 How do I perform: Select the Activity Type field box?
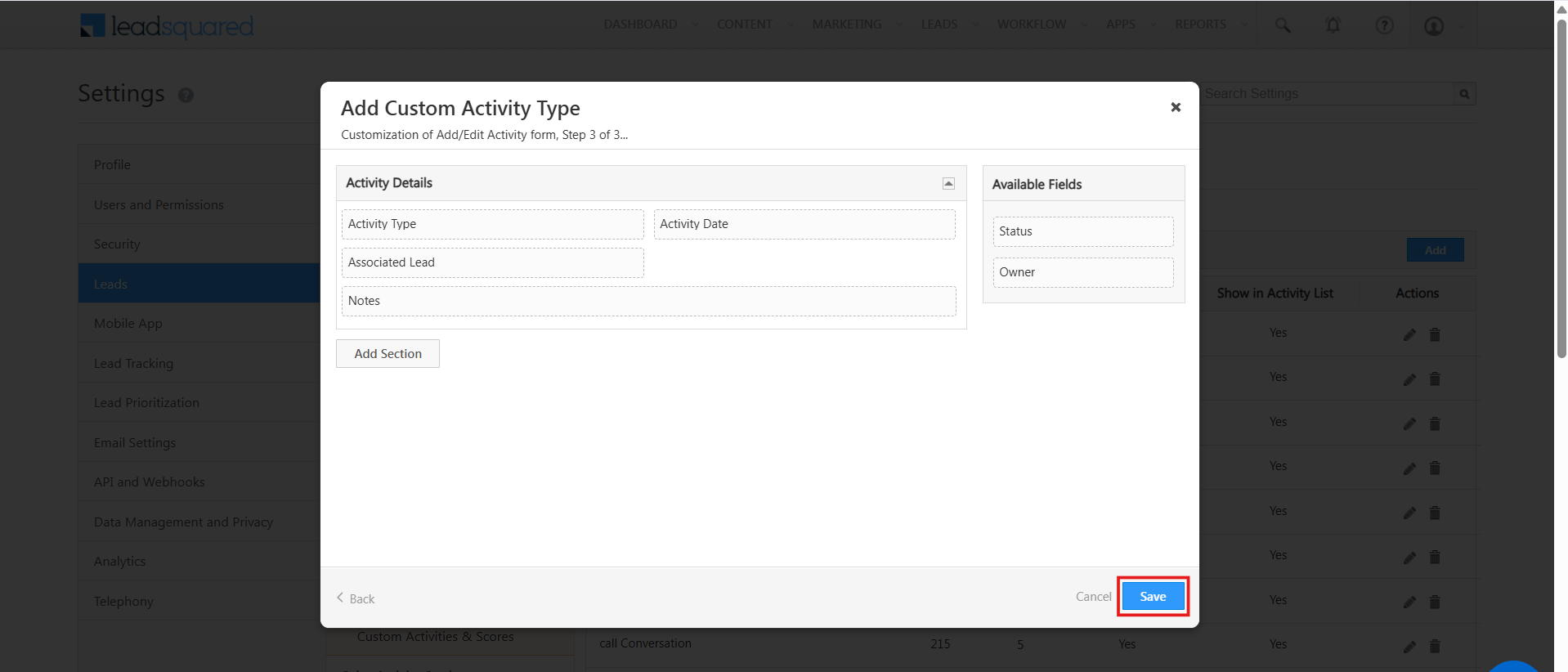[493, 224]
